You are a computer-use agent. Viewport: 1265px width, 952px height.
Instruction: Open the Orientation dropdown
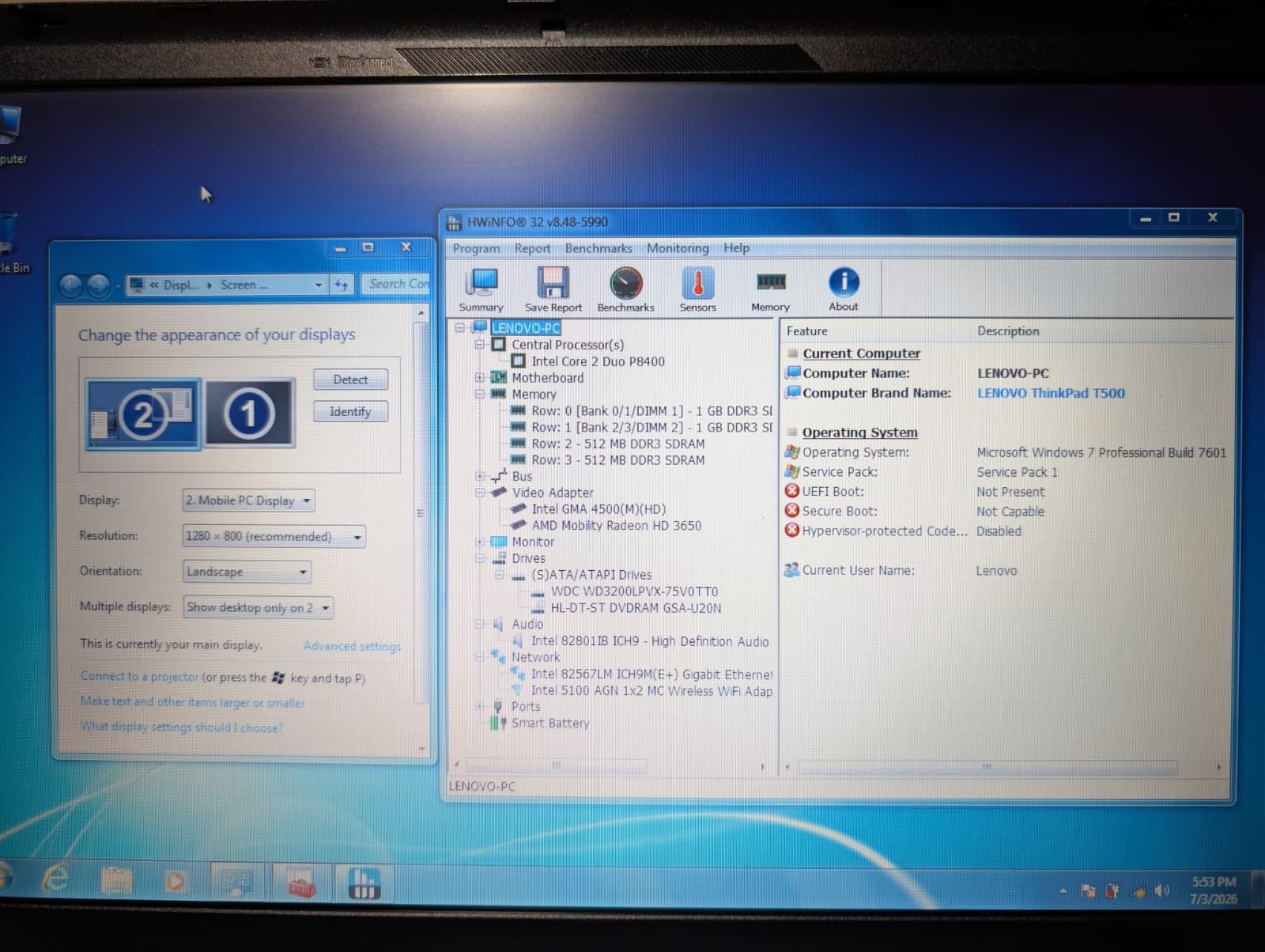pos(247,572)
